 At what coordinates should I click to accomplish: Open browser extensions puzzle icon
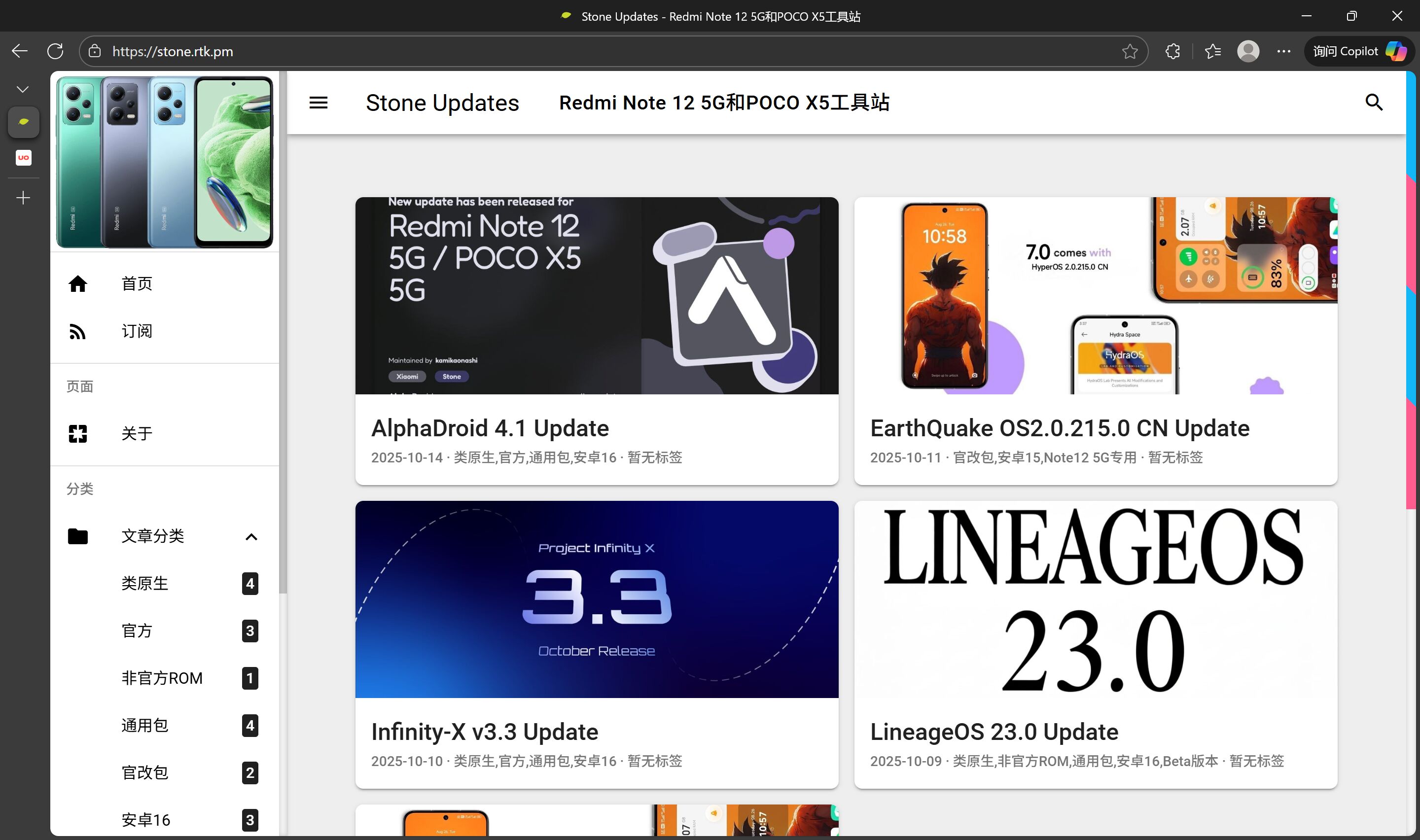pyautogui.click(x=1172, y=51)
